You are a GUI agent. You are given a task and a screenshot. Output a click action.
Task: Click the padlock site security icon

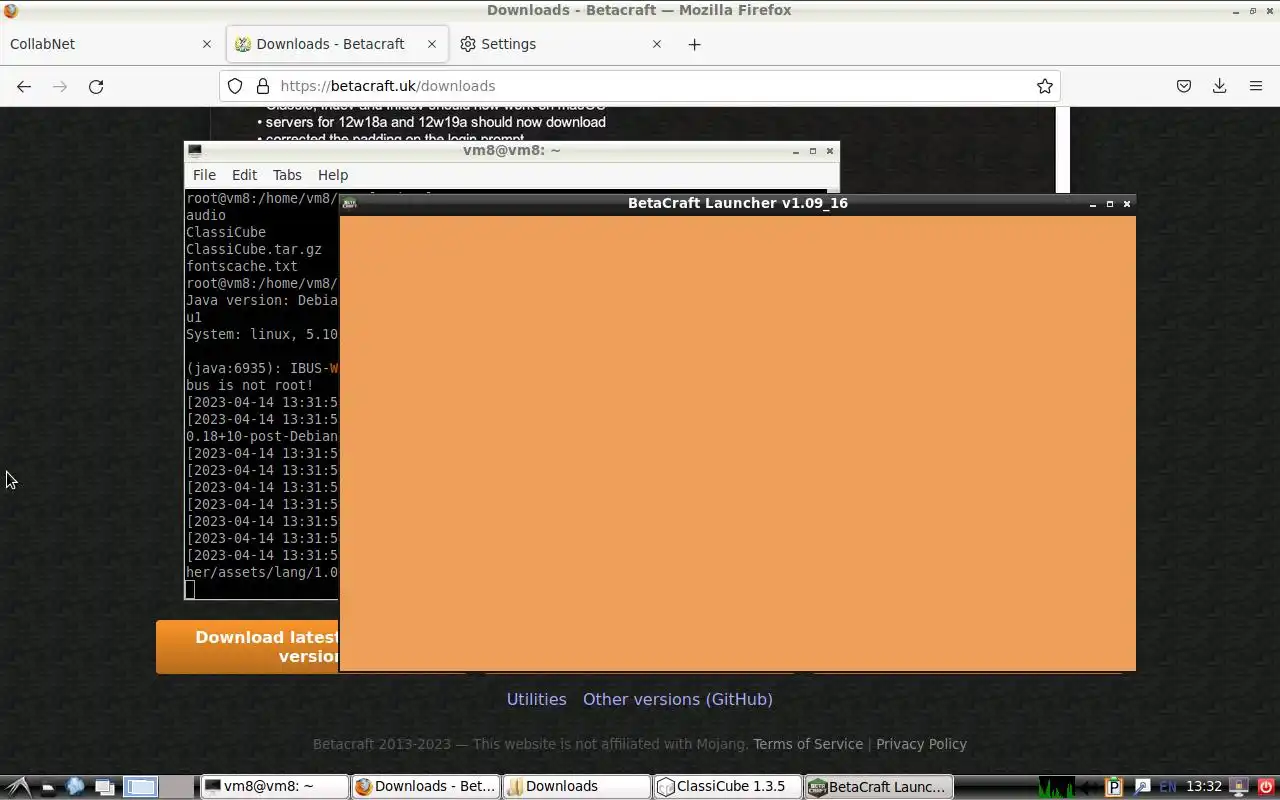point(263,86)
